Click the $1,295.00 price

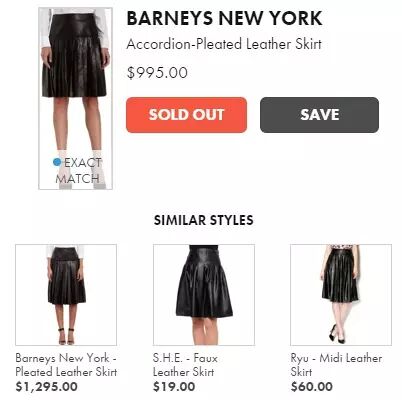pos(47,387)
